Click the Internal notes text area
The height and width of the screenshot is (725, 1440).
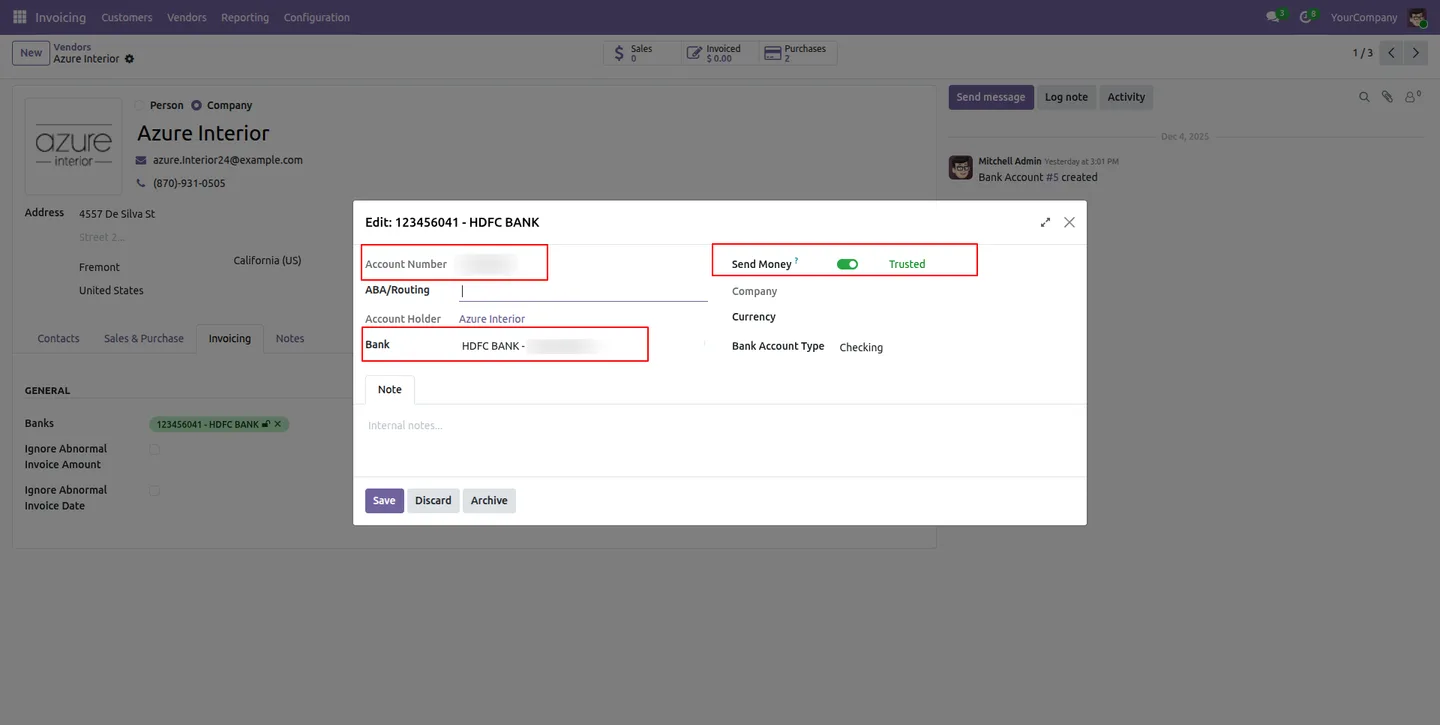(x=720, y=426)
